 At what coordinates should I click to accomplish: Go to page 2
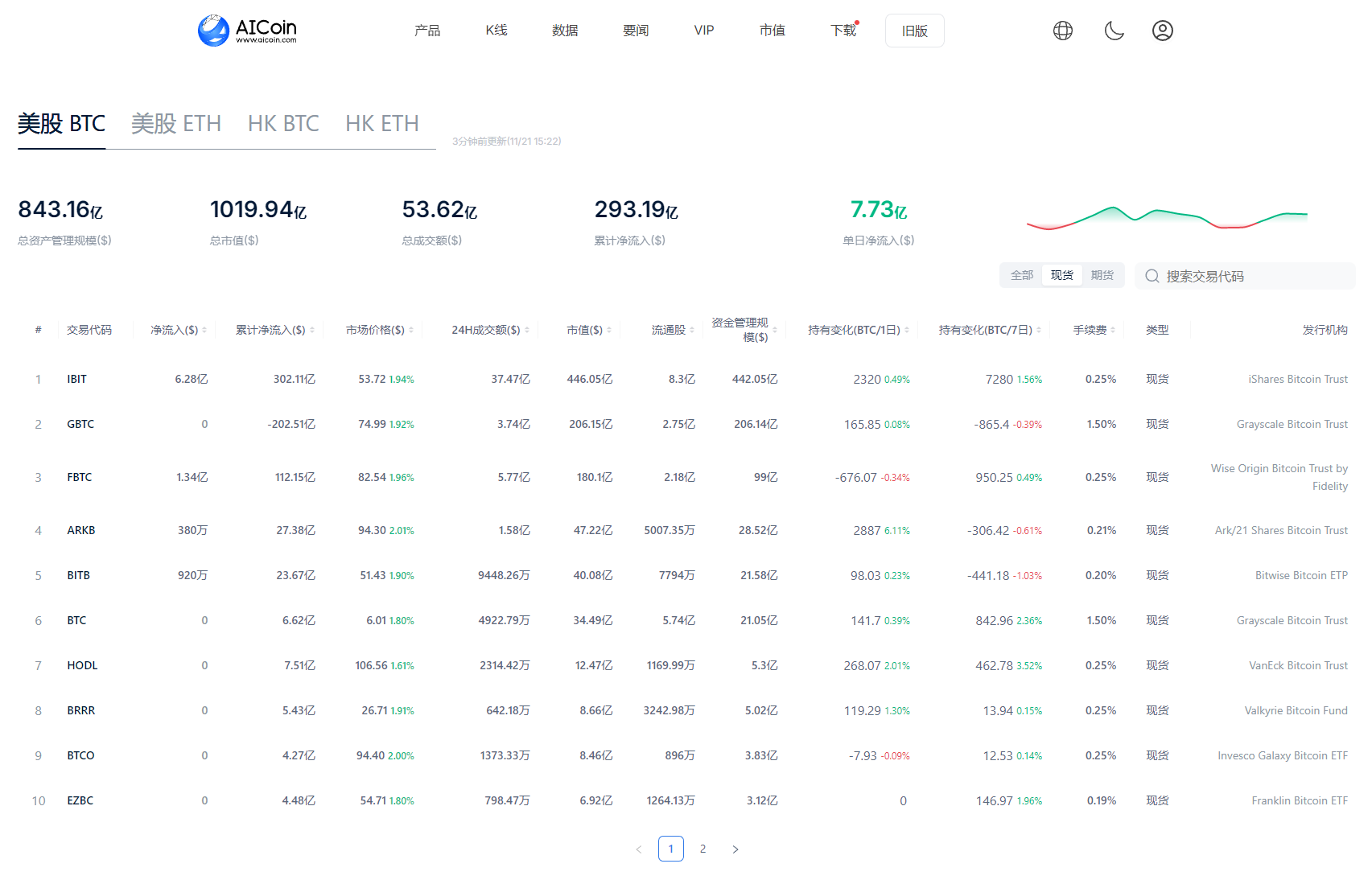pos(703,849)
